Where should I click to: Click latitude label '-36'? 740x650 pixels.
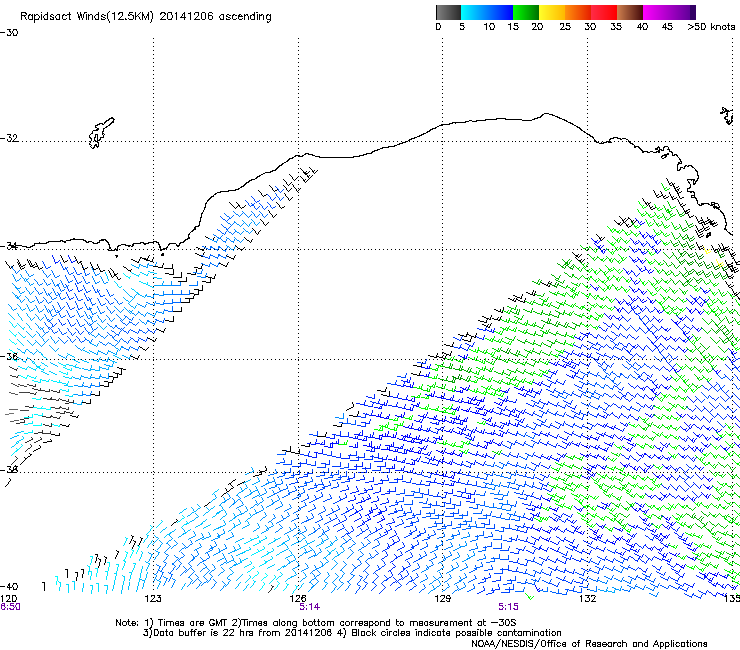pos(9,356)
